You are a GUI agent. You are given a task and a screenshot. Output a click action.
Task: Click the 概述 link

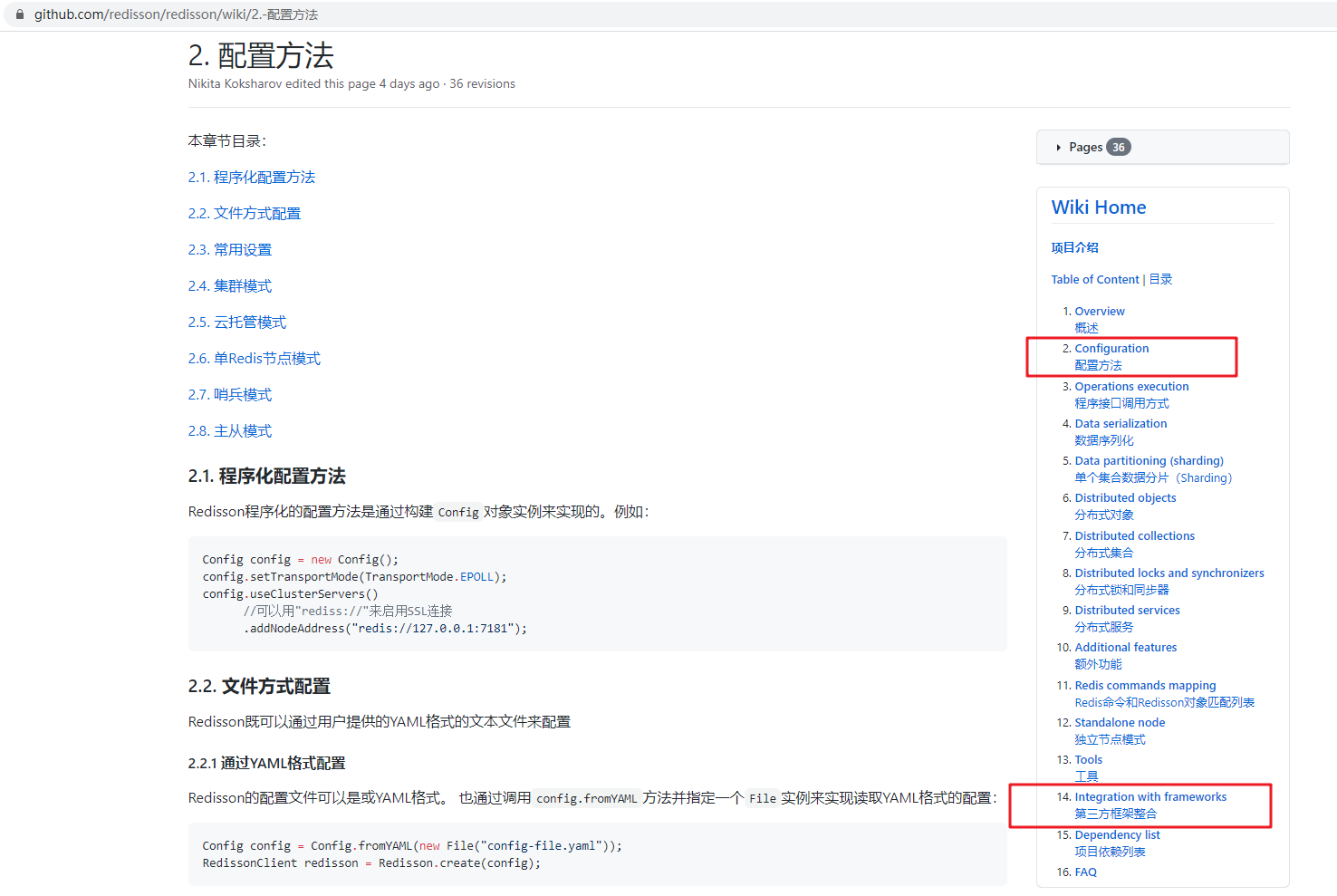pyautogui.click(x=1087, y=328)
